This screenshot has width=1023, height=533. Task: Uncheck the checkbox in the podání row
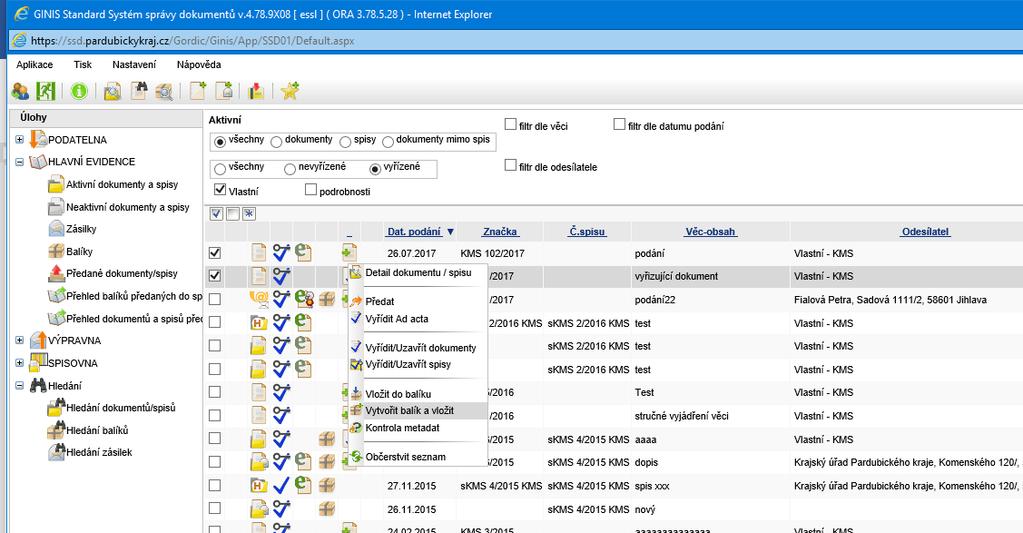tap(215, 252)
